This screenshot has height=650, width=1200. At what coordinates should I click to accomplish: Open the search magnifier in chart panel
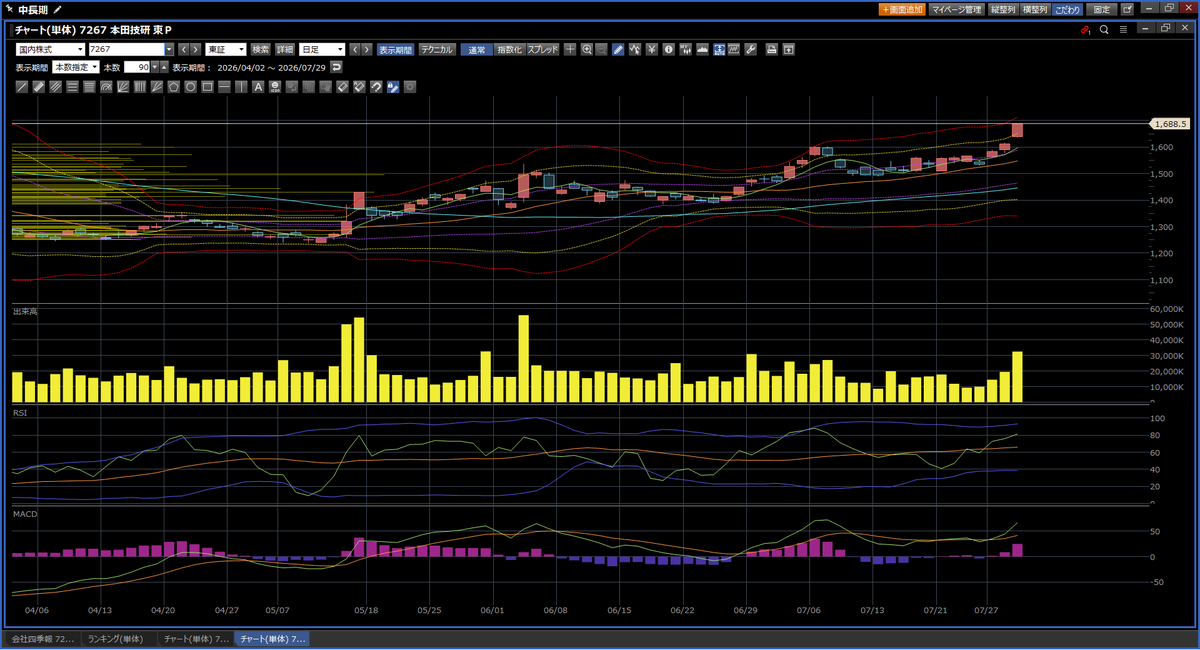[1104, 30]
